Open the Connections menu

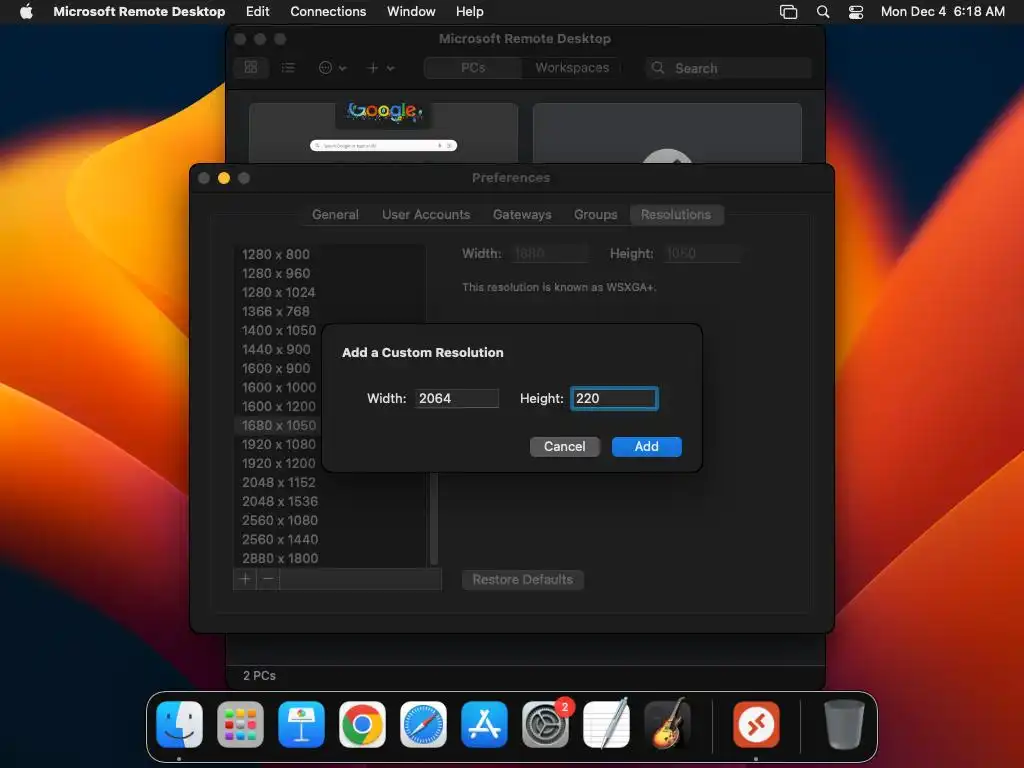coord(328,12)
